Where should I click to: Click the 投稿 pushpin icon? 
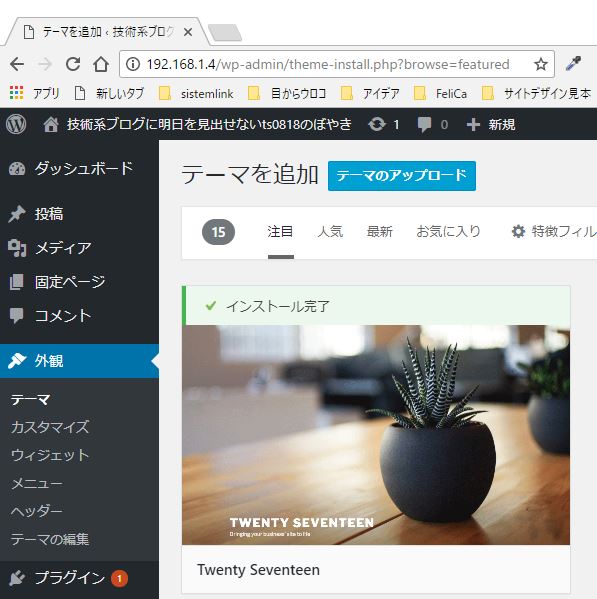(x=17, y=214)
